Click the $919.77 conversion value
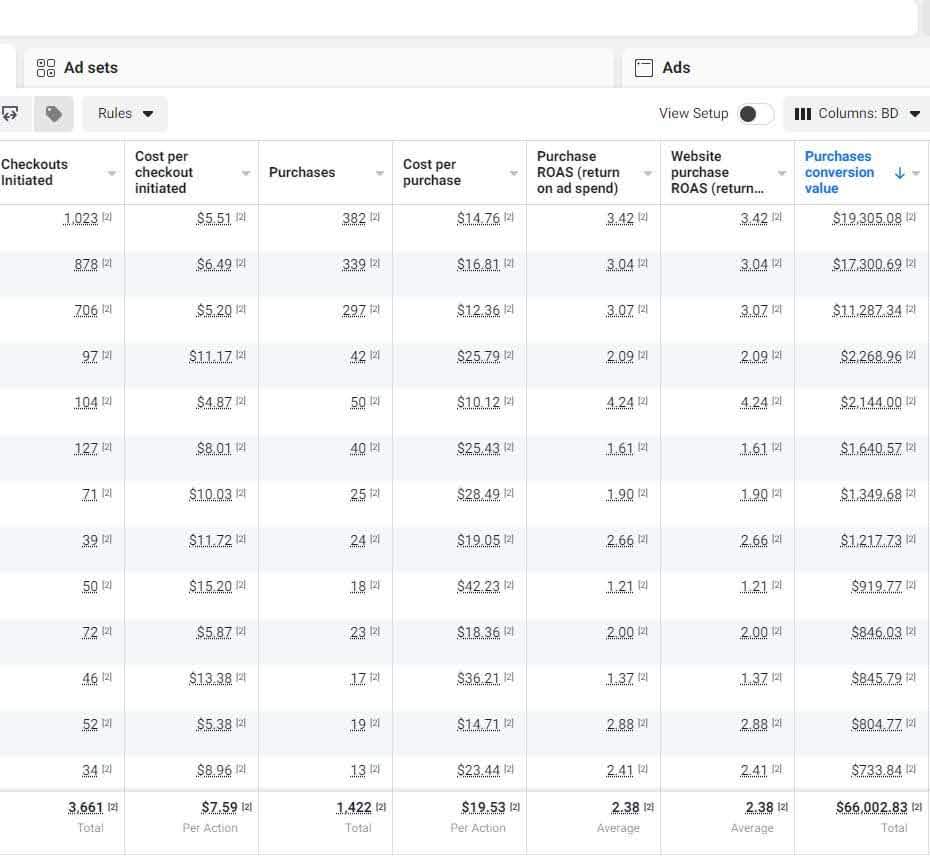 click(x=876, y=587)
